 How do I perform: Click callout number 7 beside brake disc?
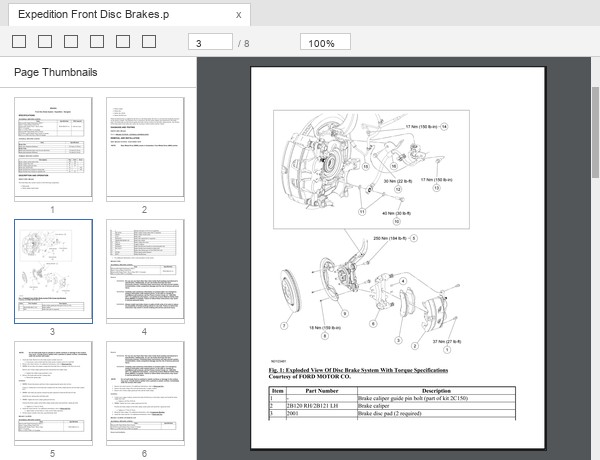[284, 326]
